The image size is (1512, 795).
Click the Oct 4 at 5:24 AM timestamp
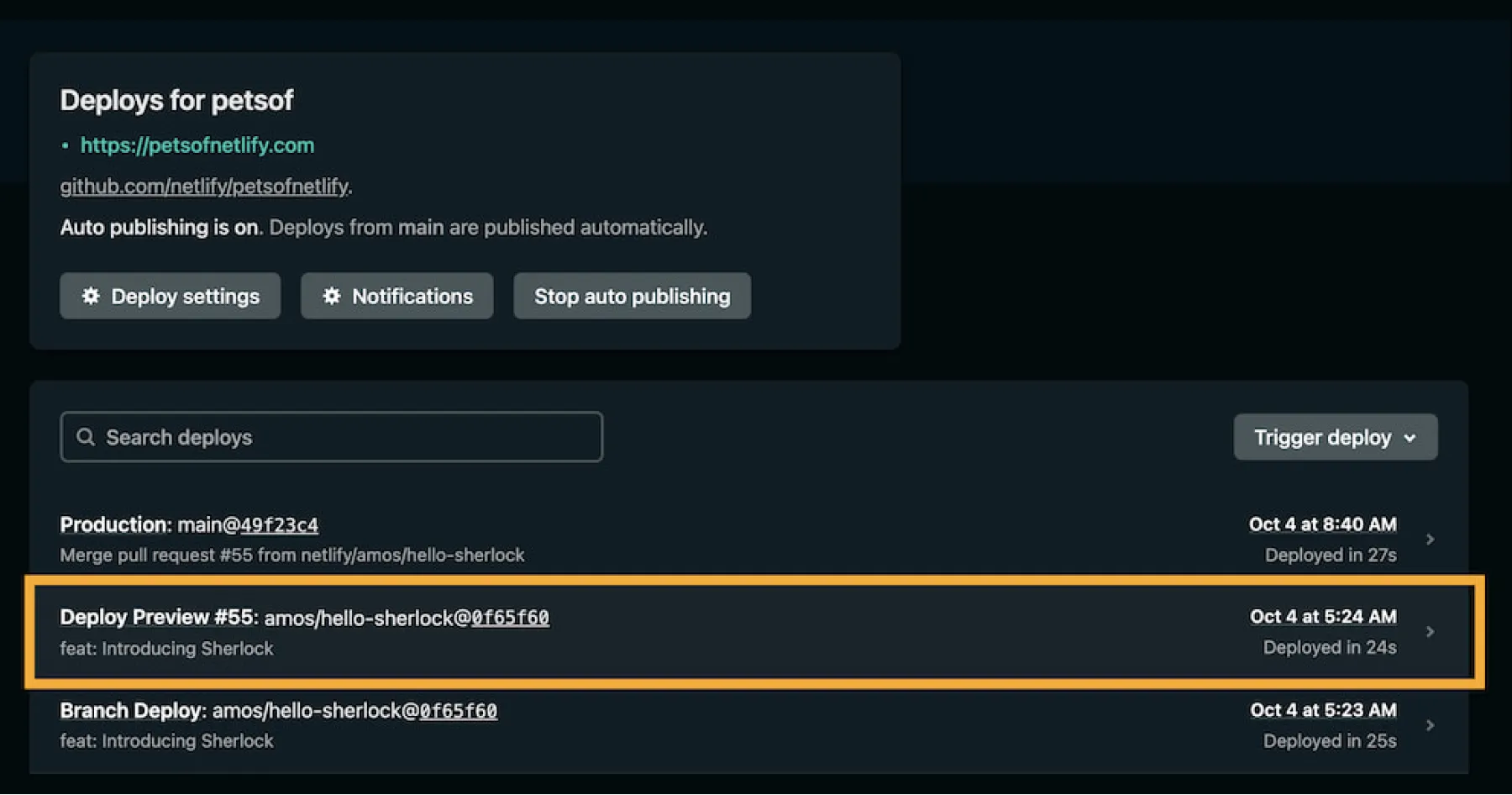click(x=1322, y=617)
